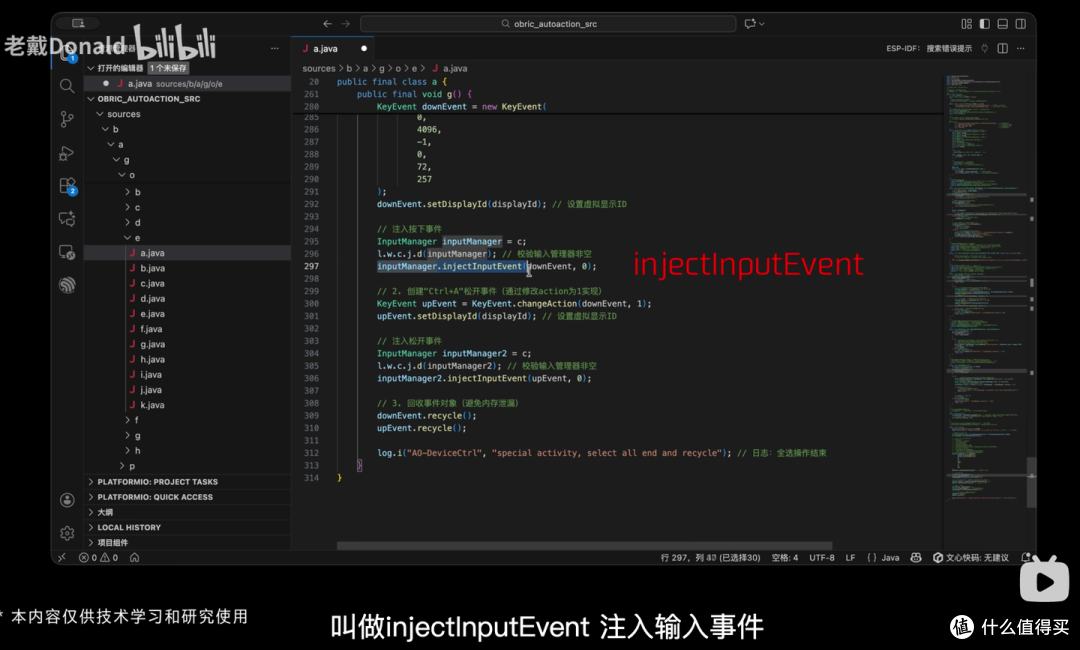Screen dimensions: 1080x650
Task: Open the ESP-IDF Espressif icon
Action: (x=67, y=285)
